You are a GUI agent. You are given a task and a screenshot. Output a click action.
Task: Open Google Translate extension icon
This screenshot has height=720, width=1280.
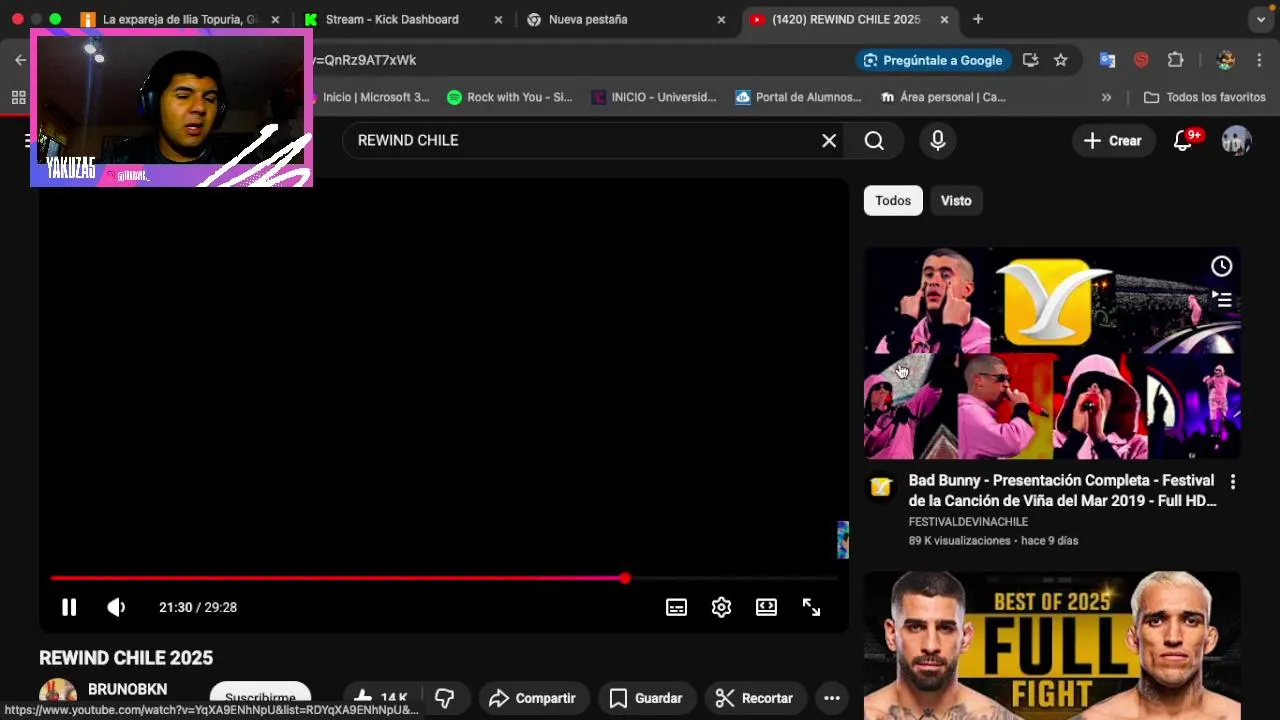[1107, 60]
